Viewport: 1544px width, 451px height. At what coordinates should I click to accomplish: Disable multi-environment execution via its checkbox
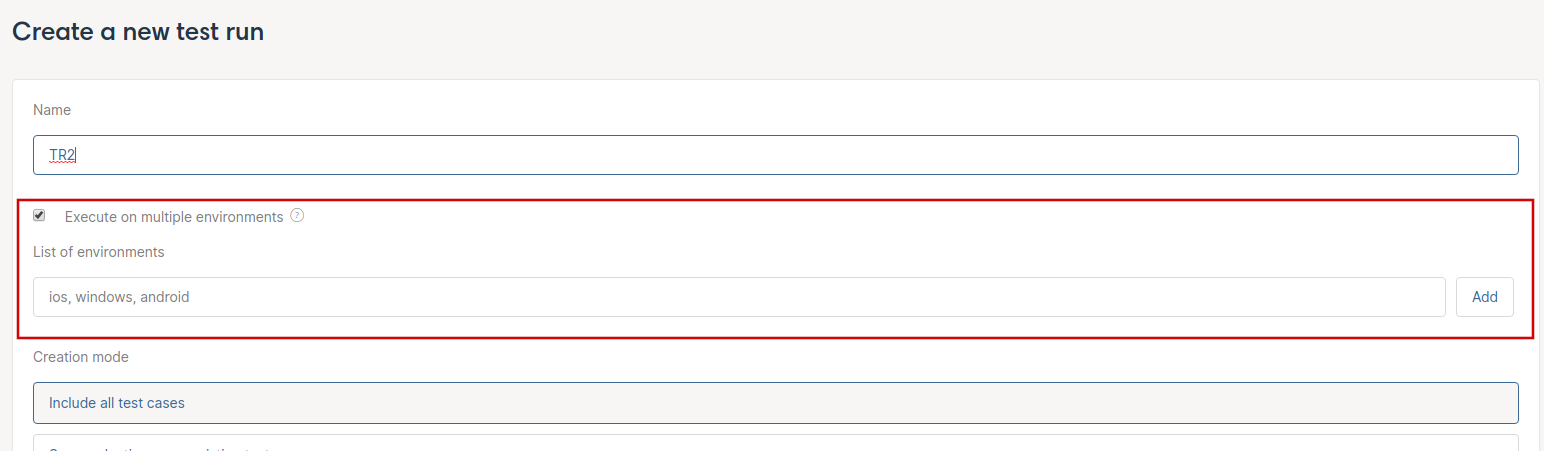coord(39,215)
